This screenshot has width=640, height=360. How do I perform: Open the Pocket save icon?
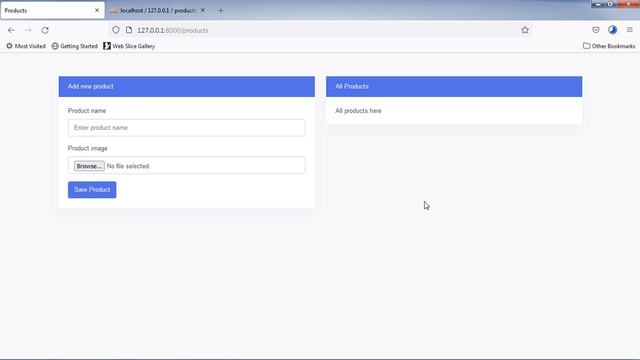tap(596, 30)
